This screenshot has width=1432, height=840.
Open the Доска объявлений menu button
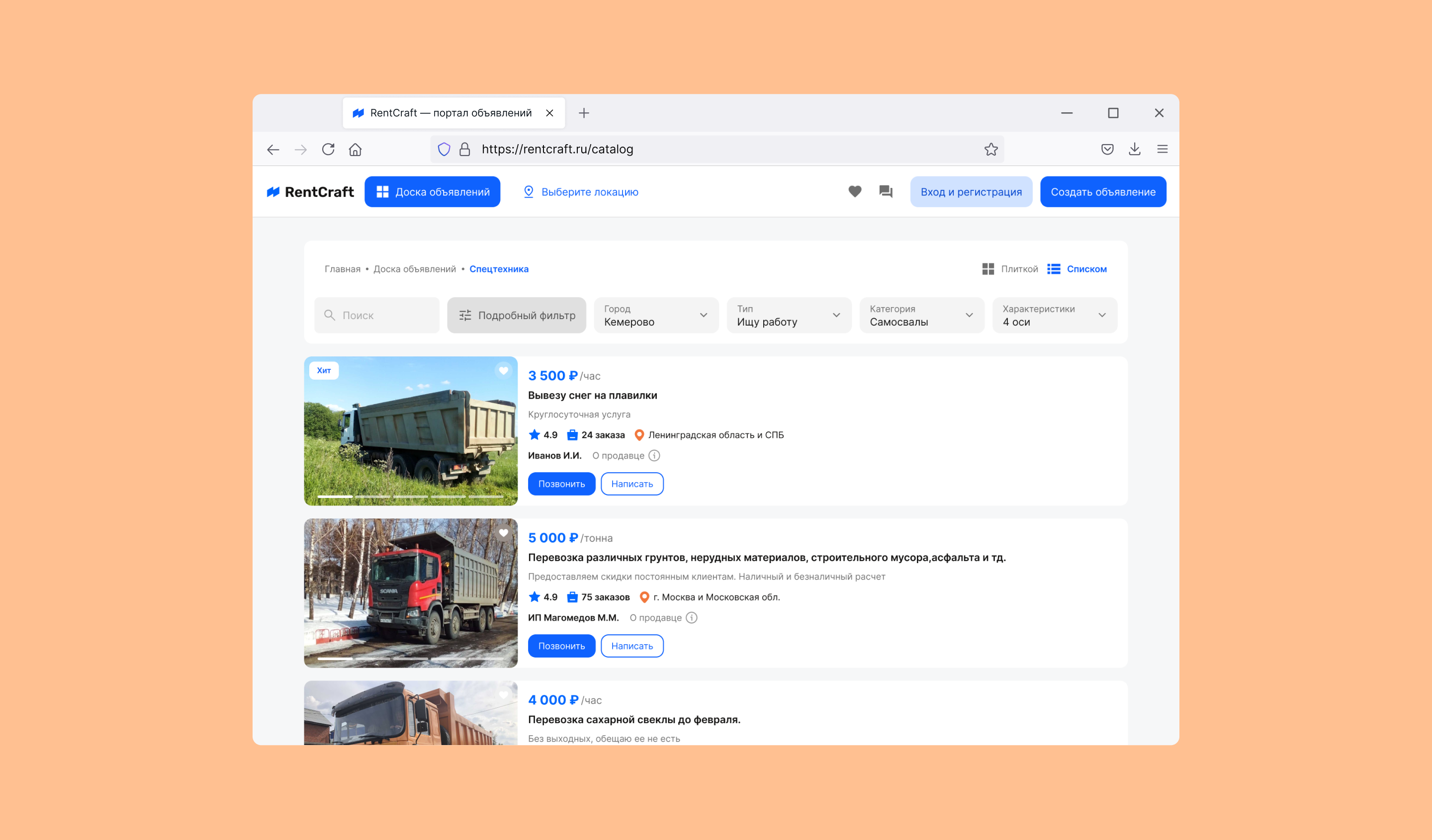click(x=432, y=192)
